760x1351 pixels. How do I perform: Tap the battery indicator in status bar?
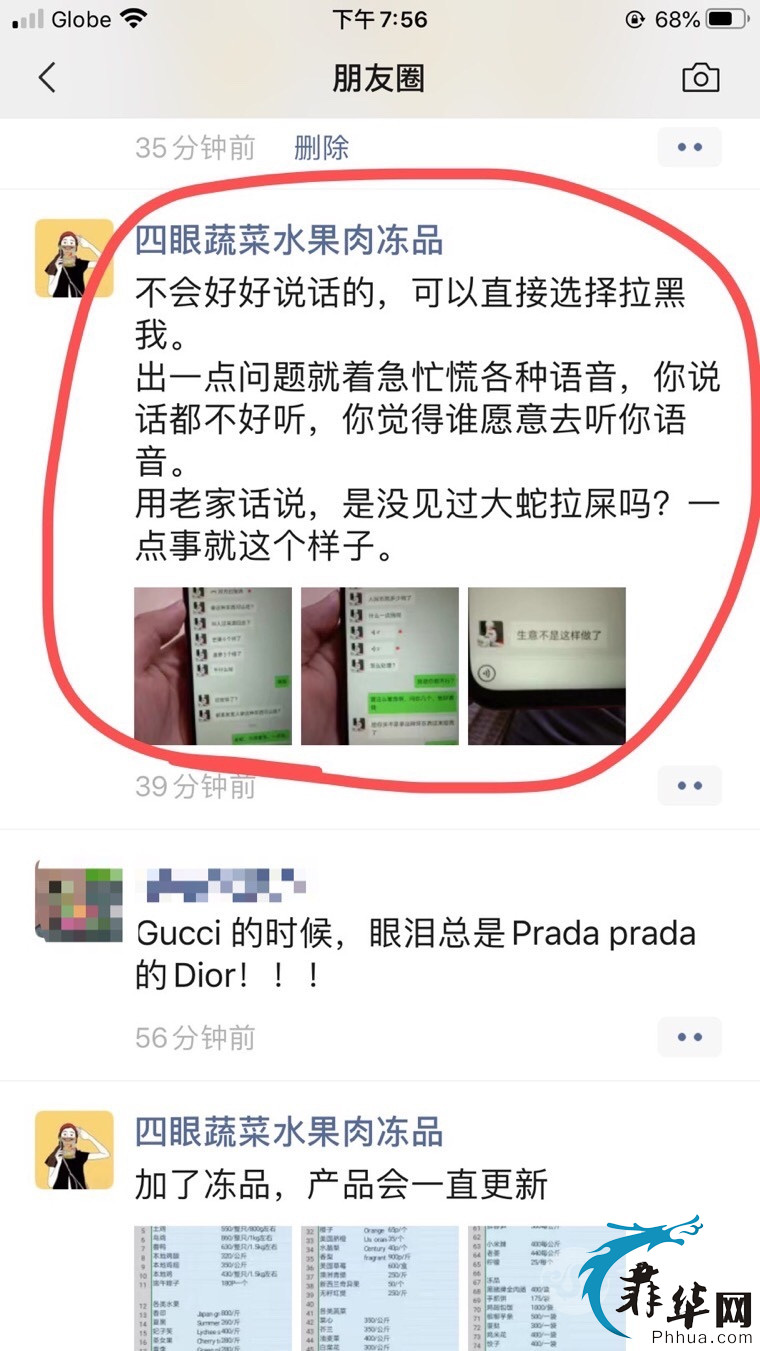[728, 19]
